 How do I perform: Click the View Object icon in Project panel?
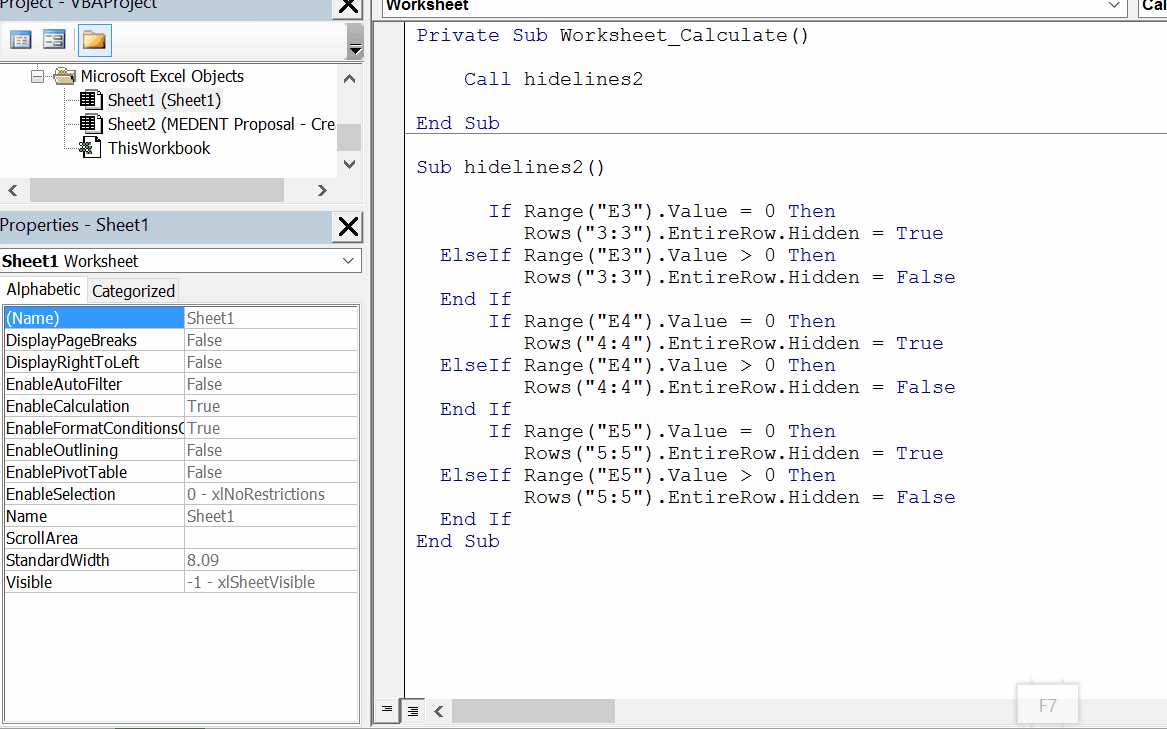coord(54,39)
